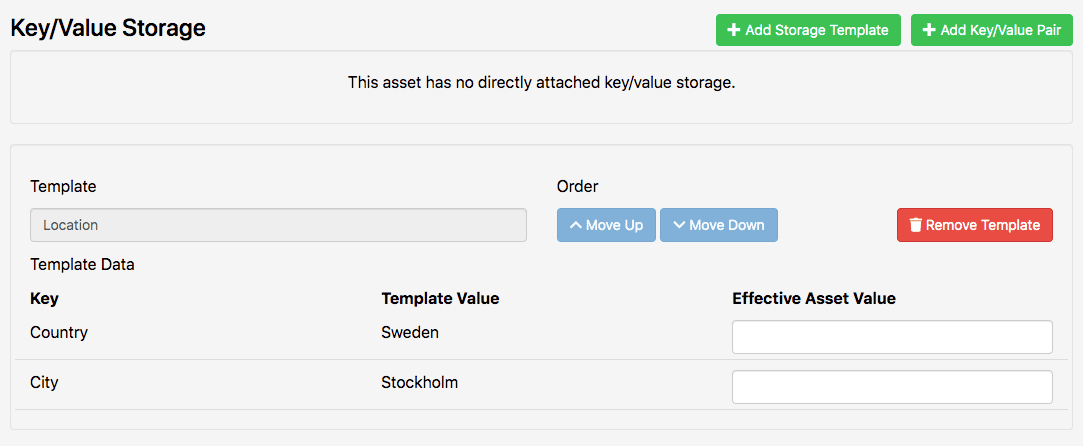Click the plus icon on Add Storage Template
This screenshot has height=446, width=1083.
734,30
